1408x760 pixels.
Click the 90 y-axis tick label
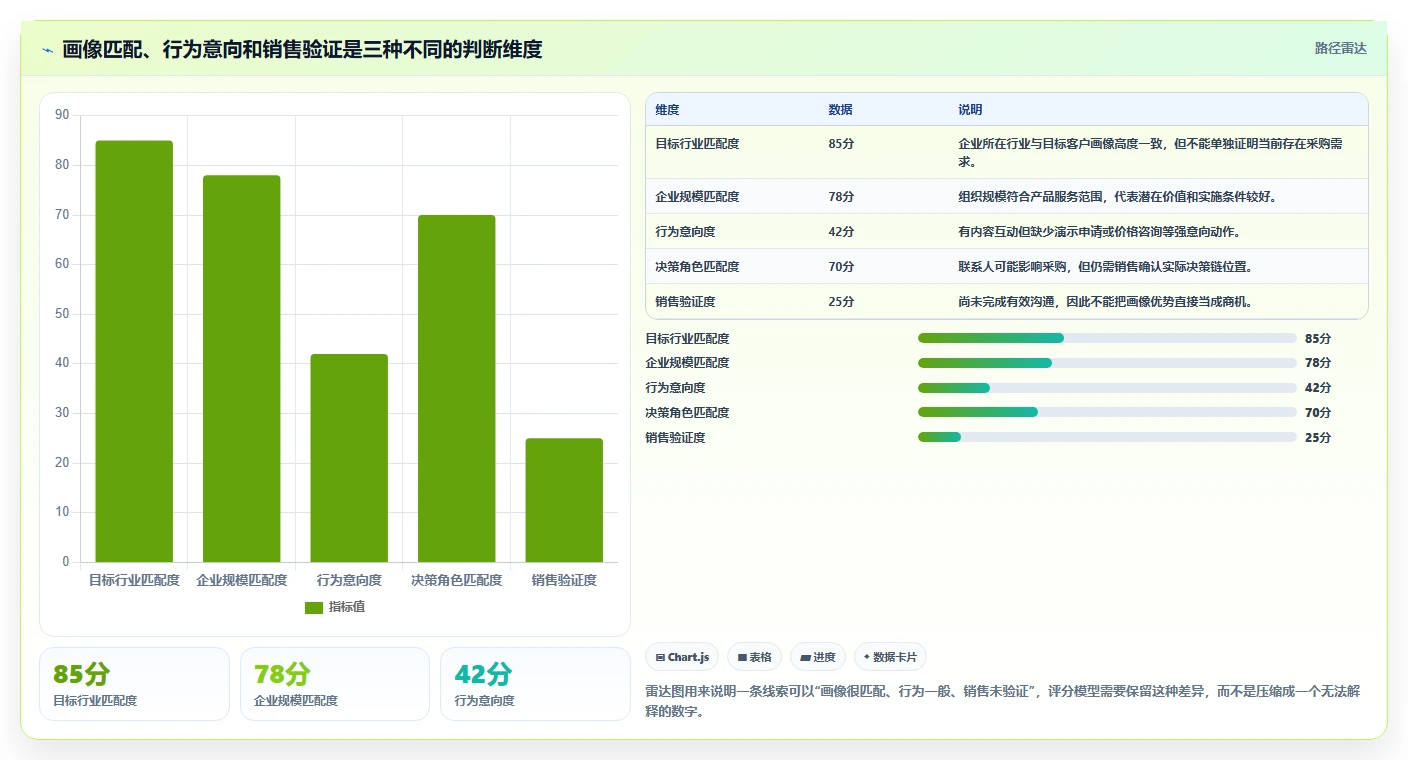click(x=62, y=115)
